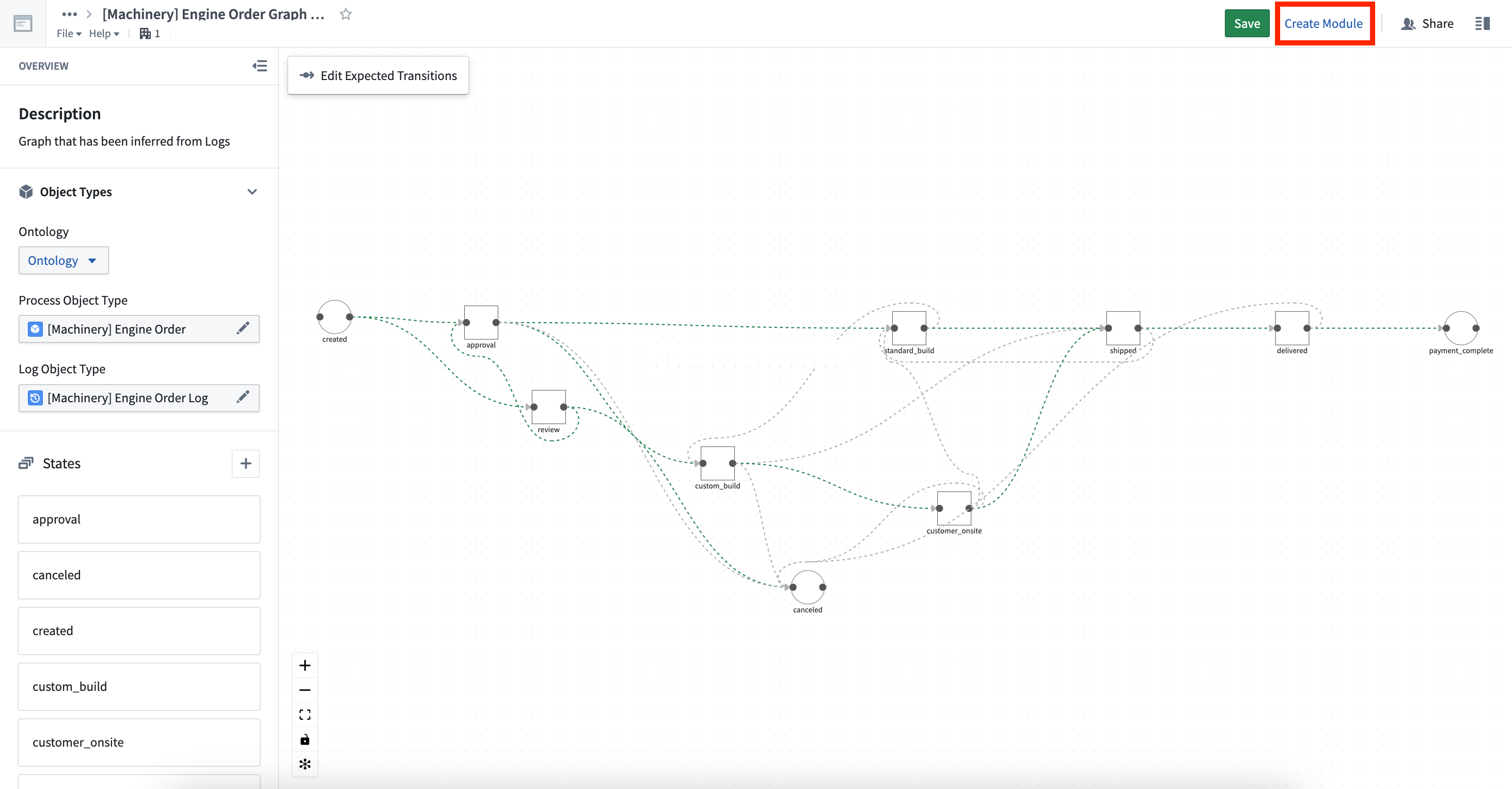Click the lock/save view icon
1512x789 pixels.
click(x=305, y=739)
